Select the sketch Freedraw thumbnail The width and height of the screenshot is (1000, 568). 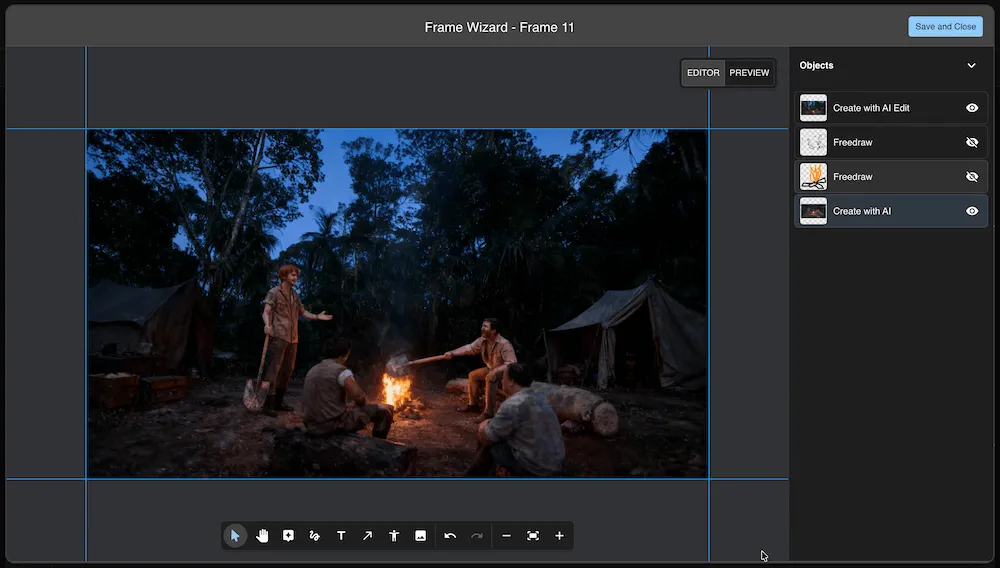tap(813, 143)
